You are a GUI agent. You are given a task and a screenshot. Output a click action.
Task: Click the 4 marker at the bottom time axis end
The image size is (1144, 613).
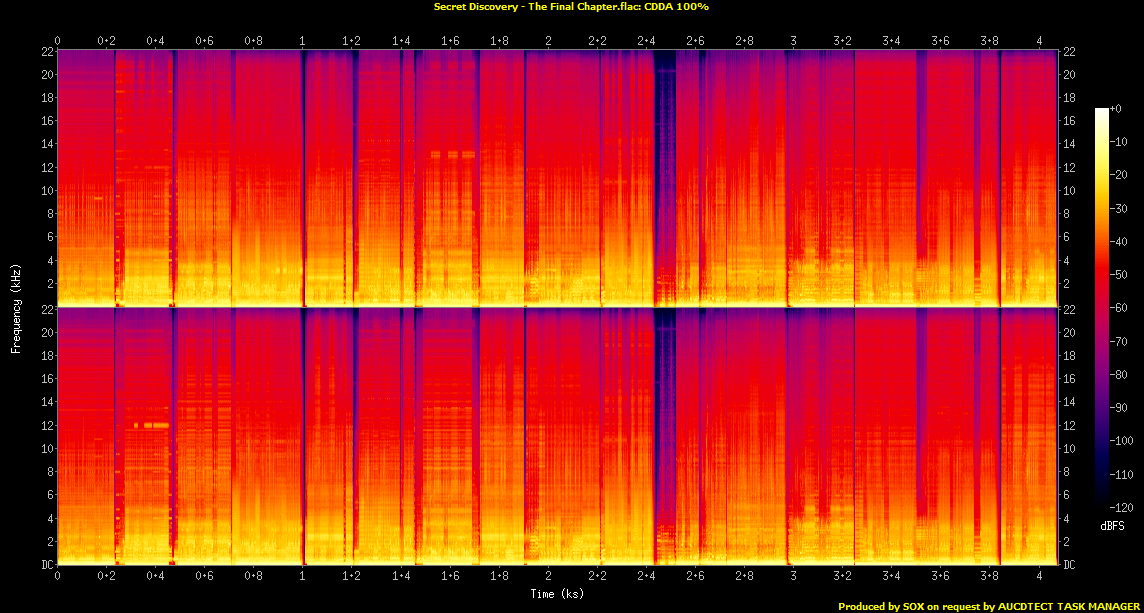pyautogui.click(x=1041, y=577)
